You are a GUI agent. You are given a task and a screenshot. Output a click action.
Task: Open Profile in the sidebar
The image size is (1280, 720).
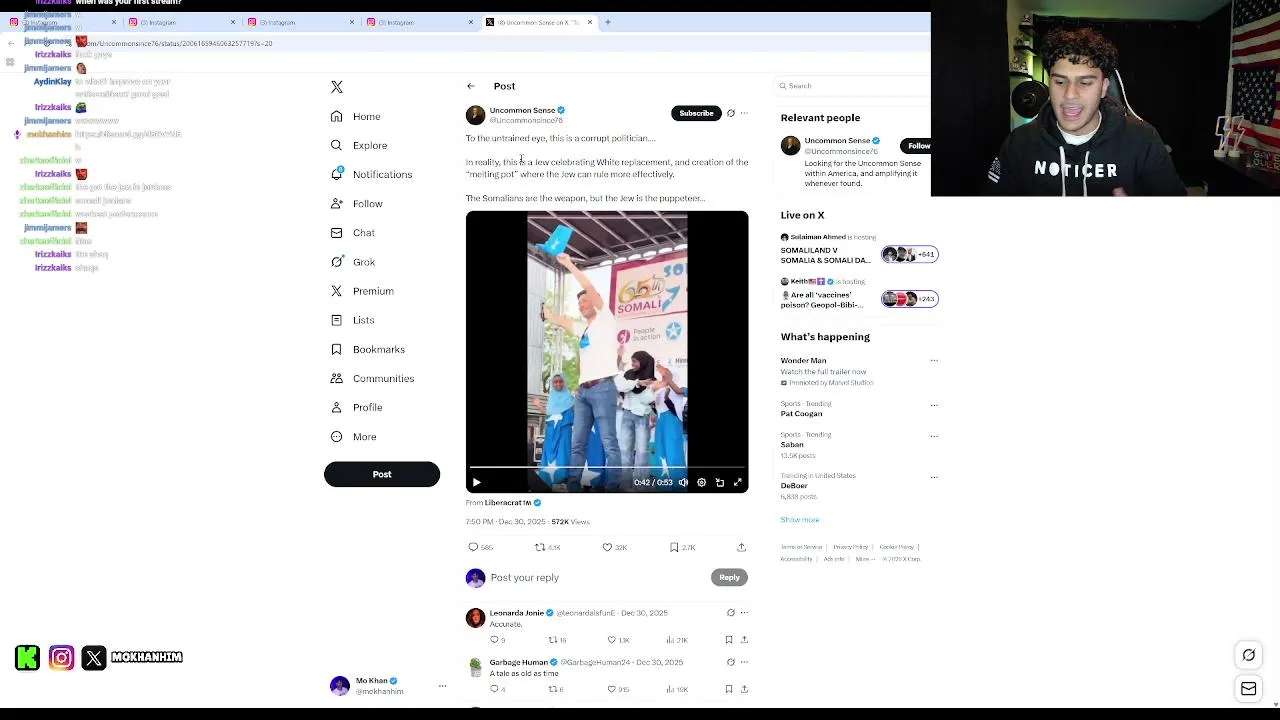click(x=356, y=407)
